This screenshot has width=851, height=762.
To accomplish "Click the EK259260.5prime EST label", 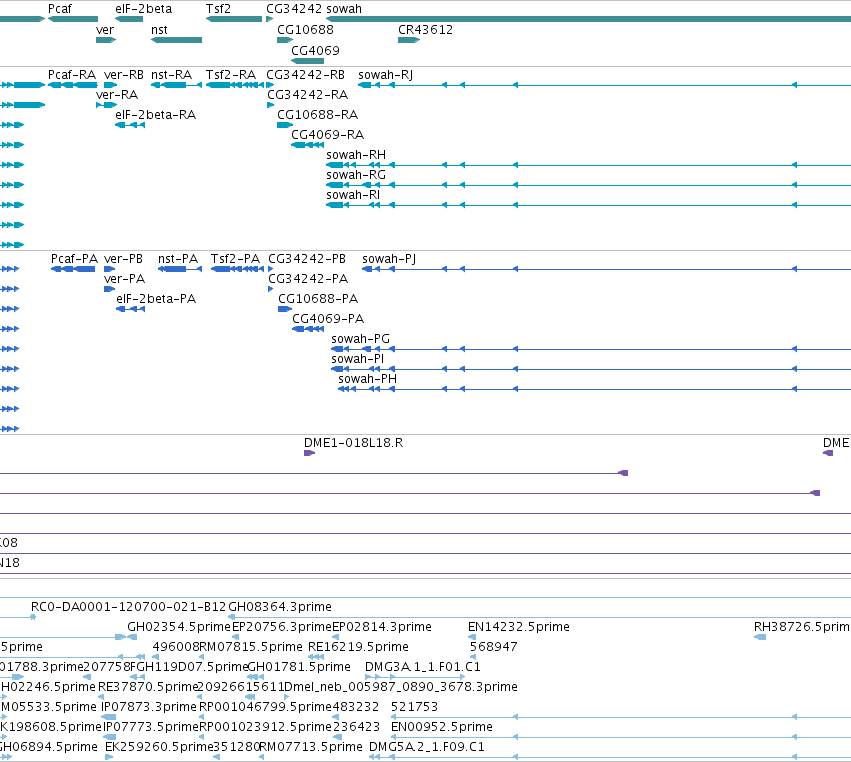I will tap(159, 747).
